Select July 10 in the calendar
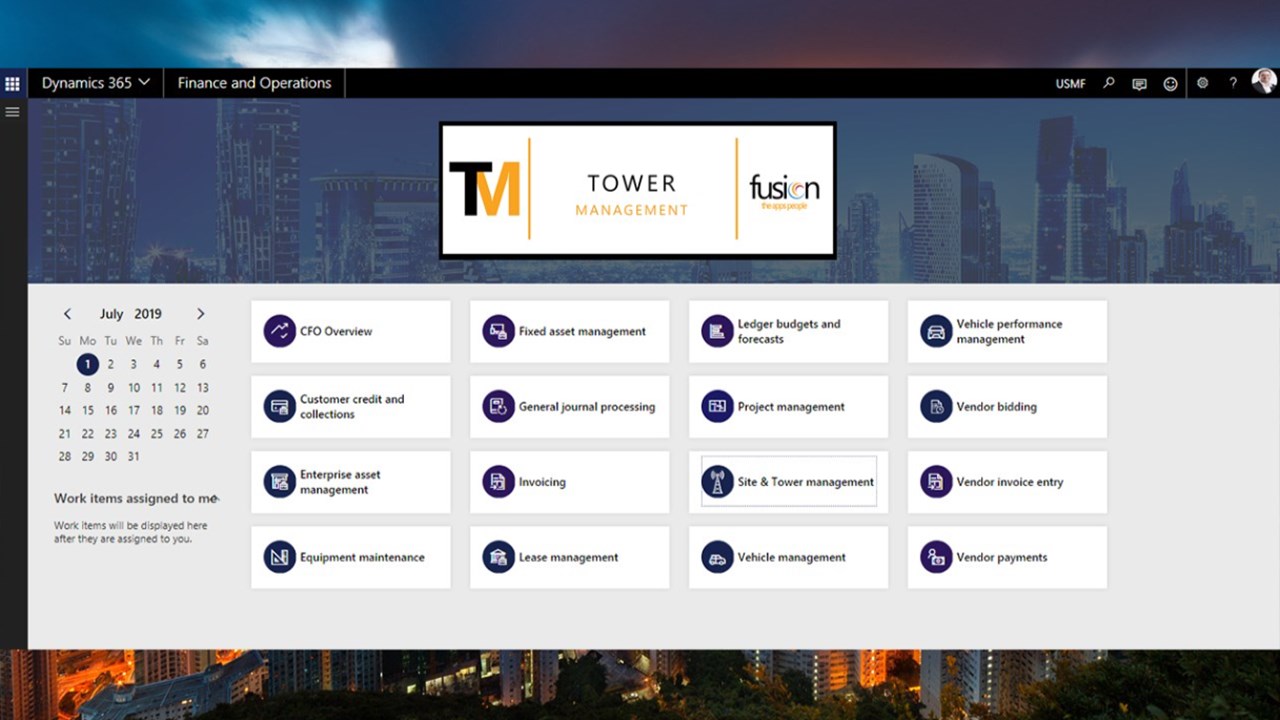 tap(134, 387)
